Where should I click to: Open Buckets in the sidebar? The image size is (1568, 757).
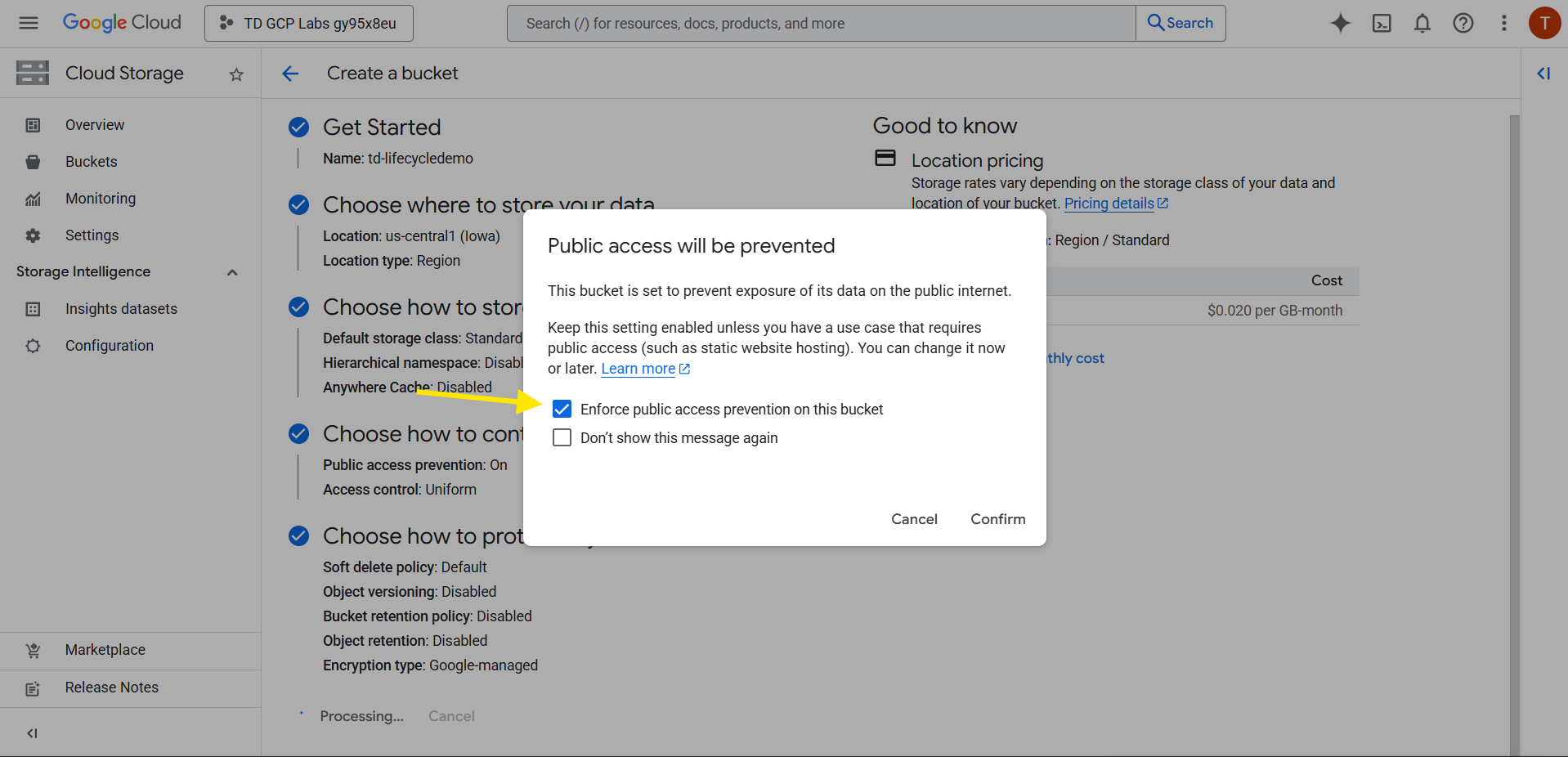pos(92,162)
